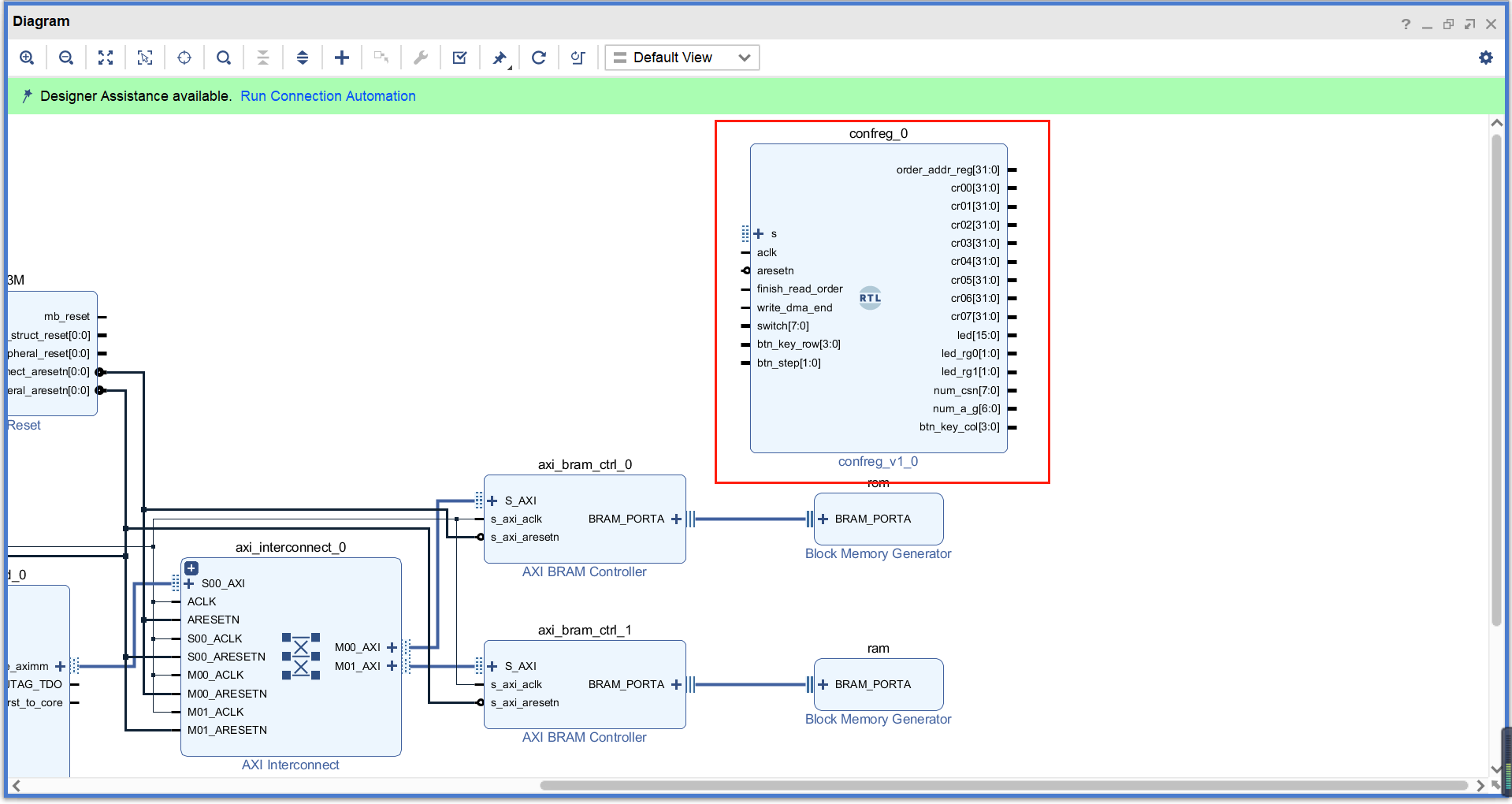Select the aresetn pin on confreg_0
Screen dimensions: 1512x804
[x=775, y=270]
